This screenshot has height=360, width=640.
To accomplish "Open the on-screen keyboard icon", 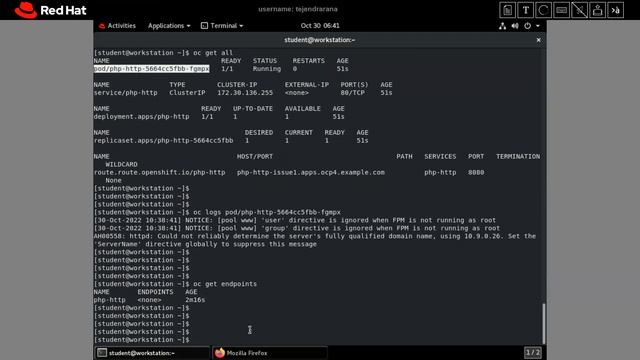I will [561, 10].
